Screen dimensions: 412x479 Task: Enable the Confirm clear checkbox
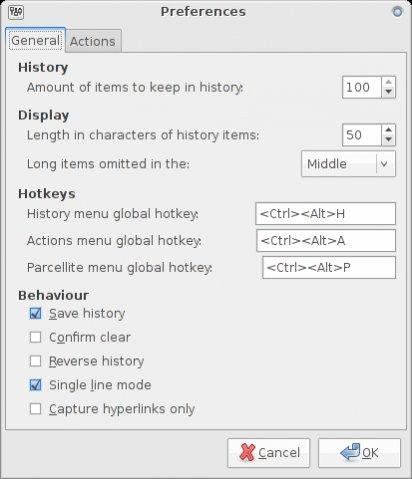35,337
